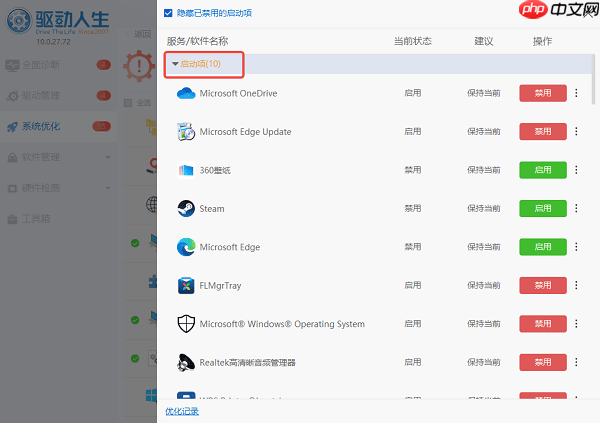The width and height of the screenshot is (600, 423).
Task: Disable Realtek高清晰音频管理器 startup
Action: (543, 362)
